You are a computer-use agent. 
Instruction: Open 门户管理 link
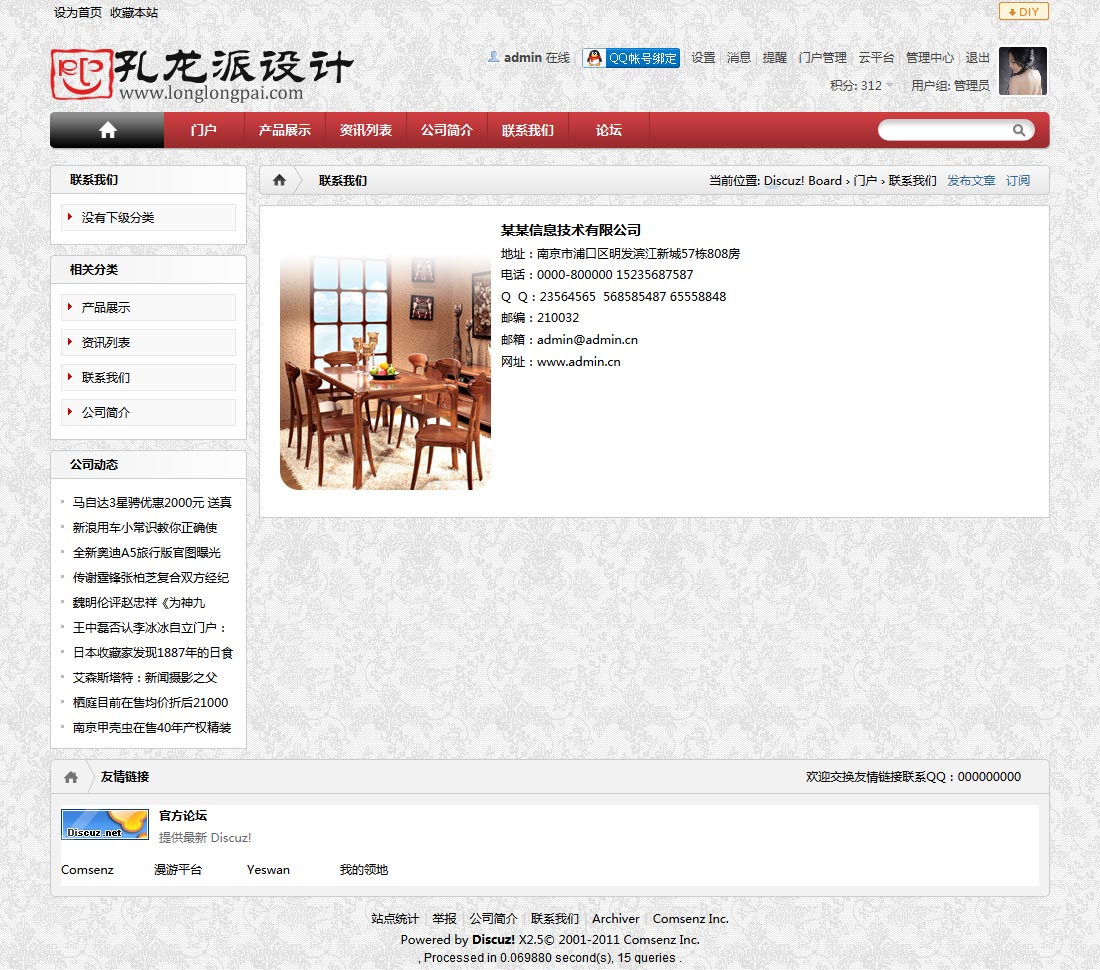(822, 58)
